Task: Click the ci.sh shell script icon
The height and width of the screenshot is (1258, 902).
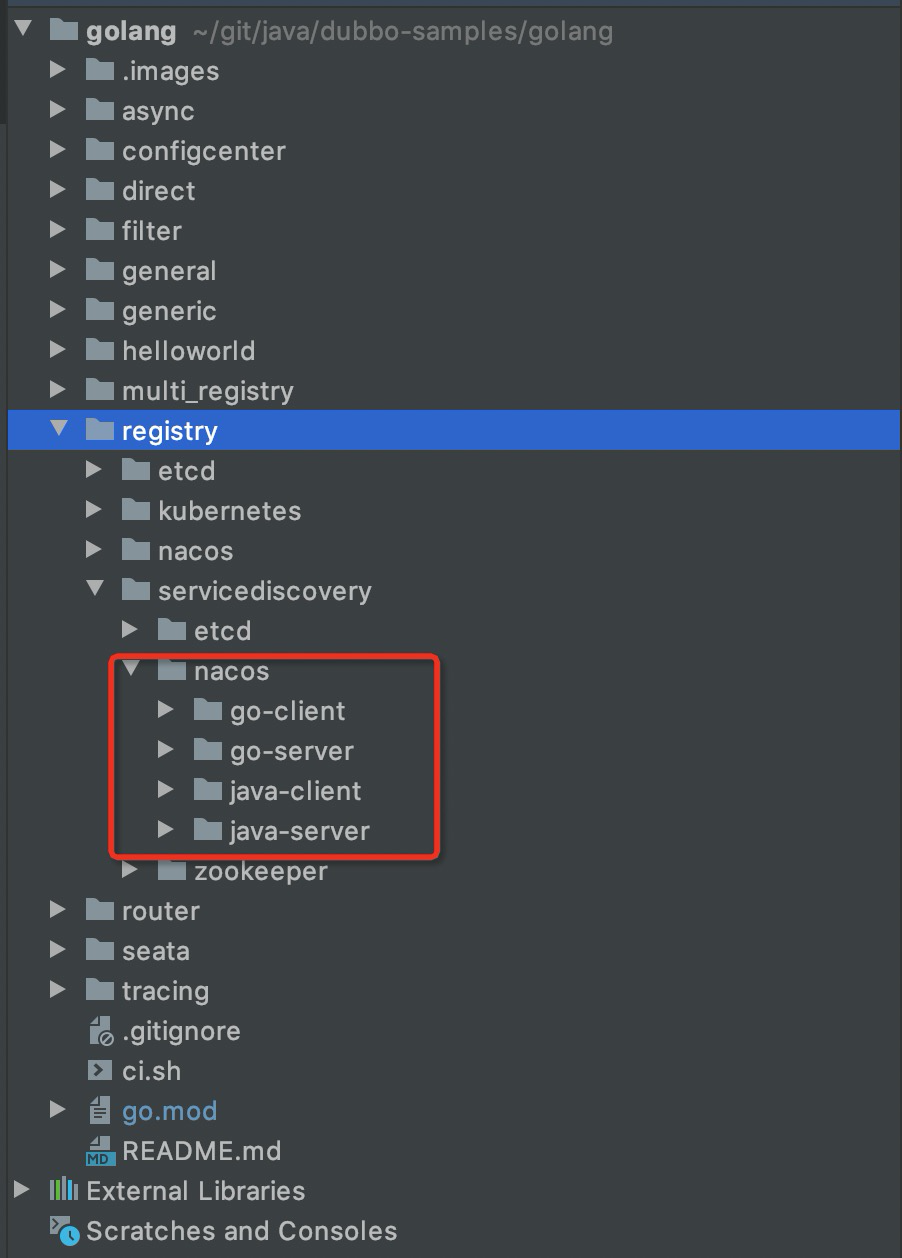Action: click(x=100, y=1071)
